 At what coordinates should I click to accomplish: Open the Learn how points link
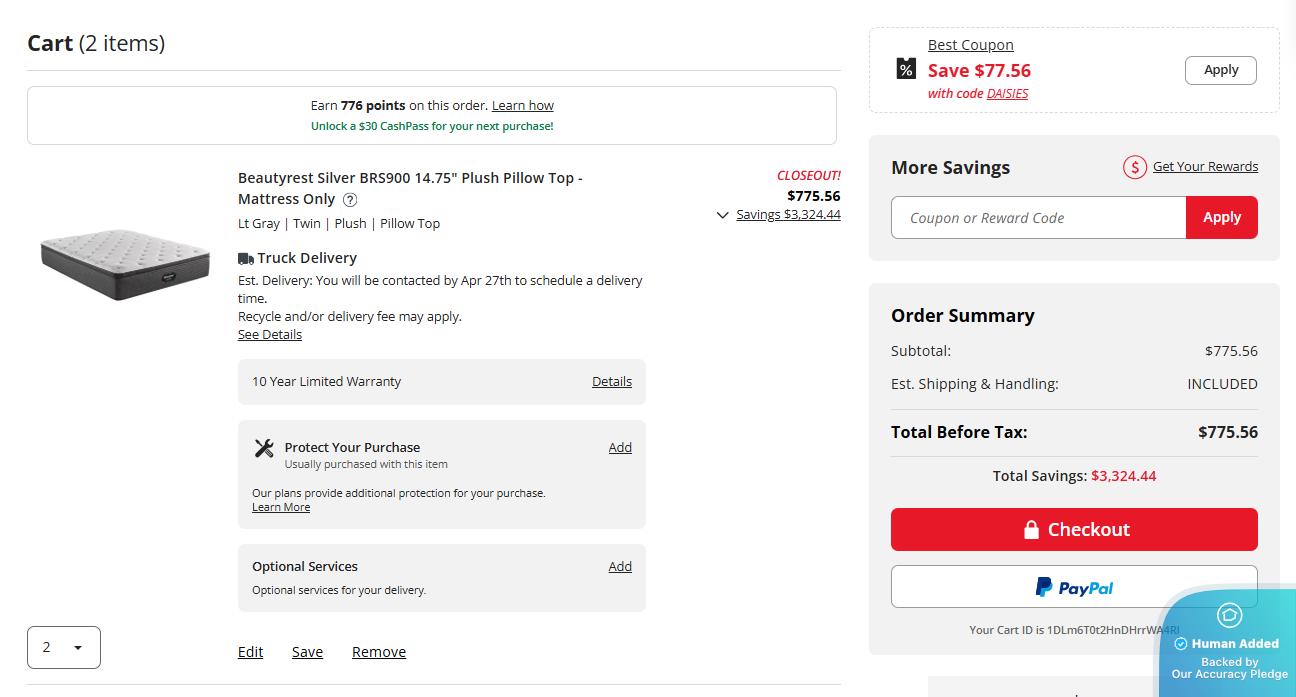(522, 105)
